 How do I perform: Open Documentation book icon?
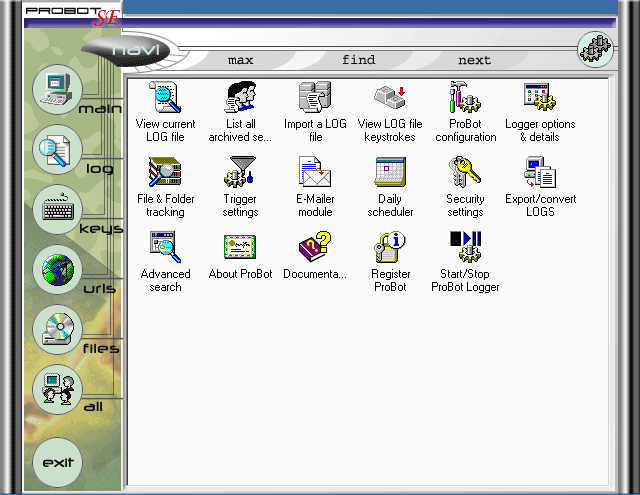click(315, 247)
